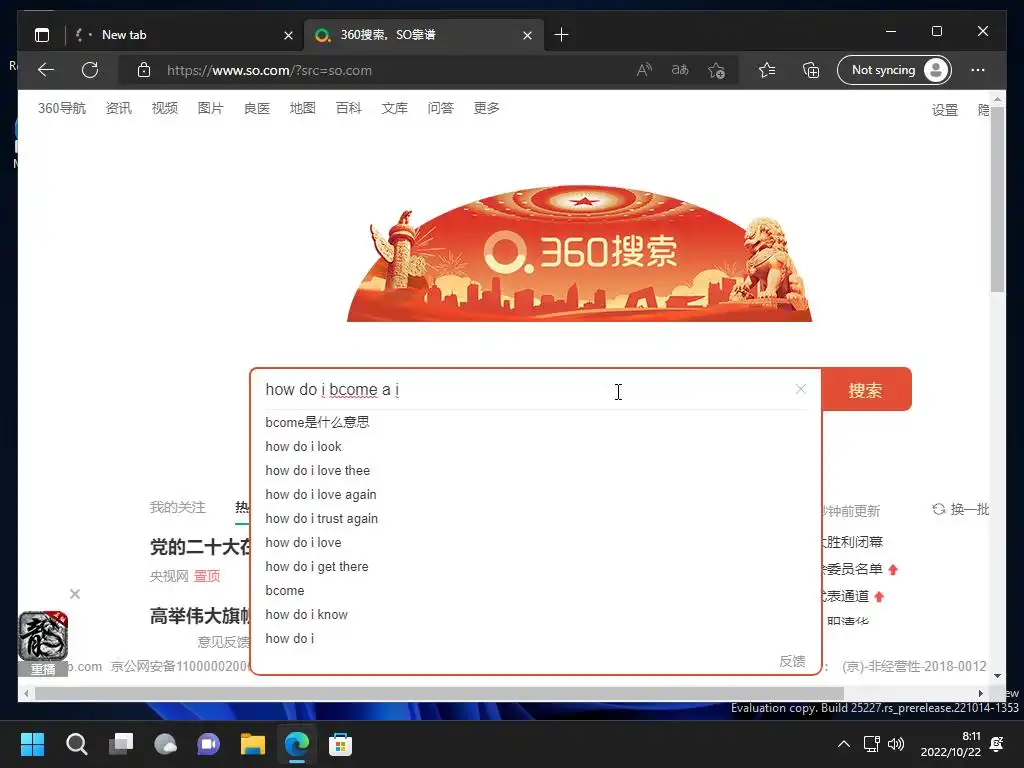Open the Favorites list icon
The image size is (1024, 768).
767,70
